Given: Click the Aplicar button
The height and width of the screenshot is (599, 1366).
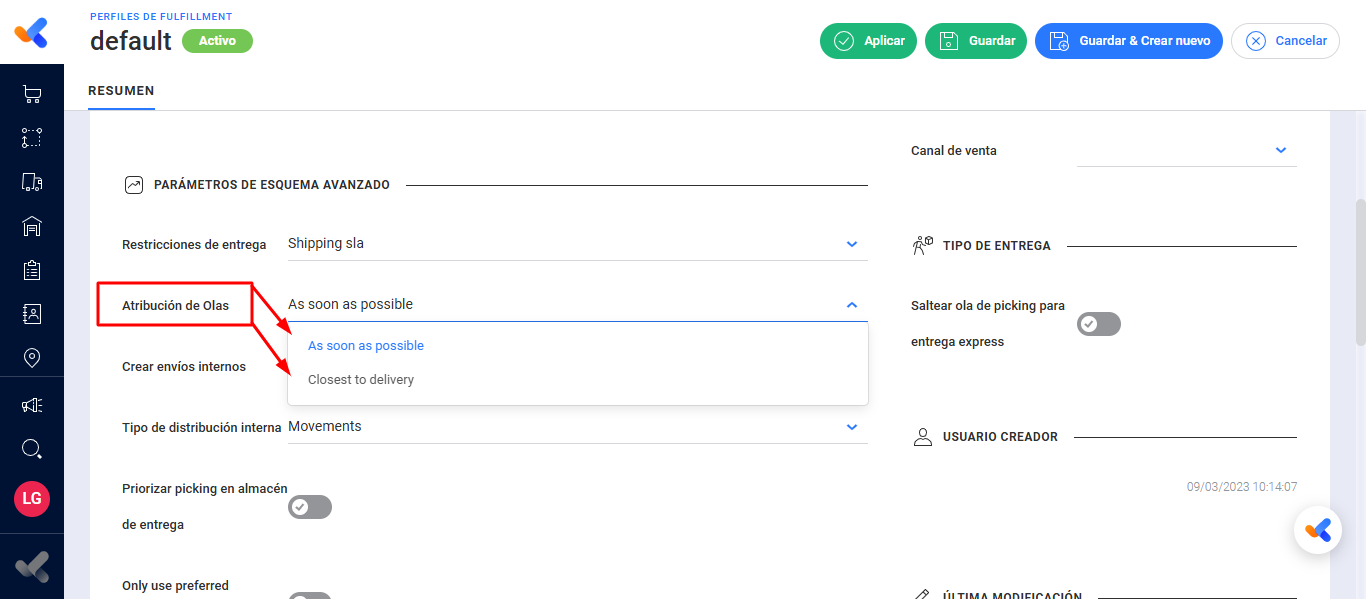Looking at the screenshot, I should pyautogui.click(x=868, y=41).
